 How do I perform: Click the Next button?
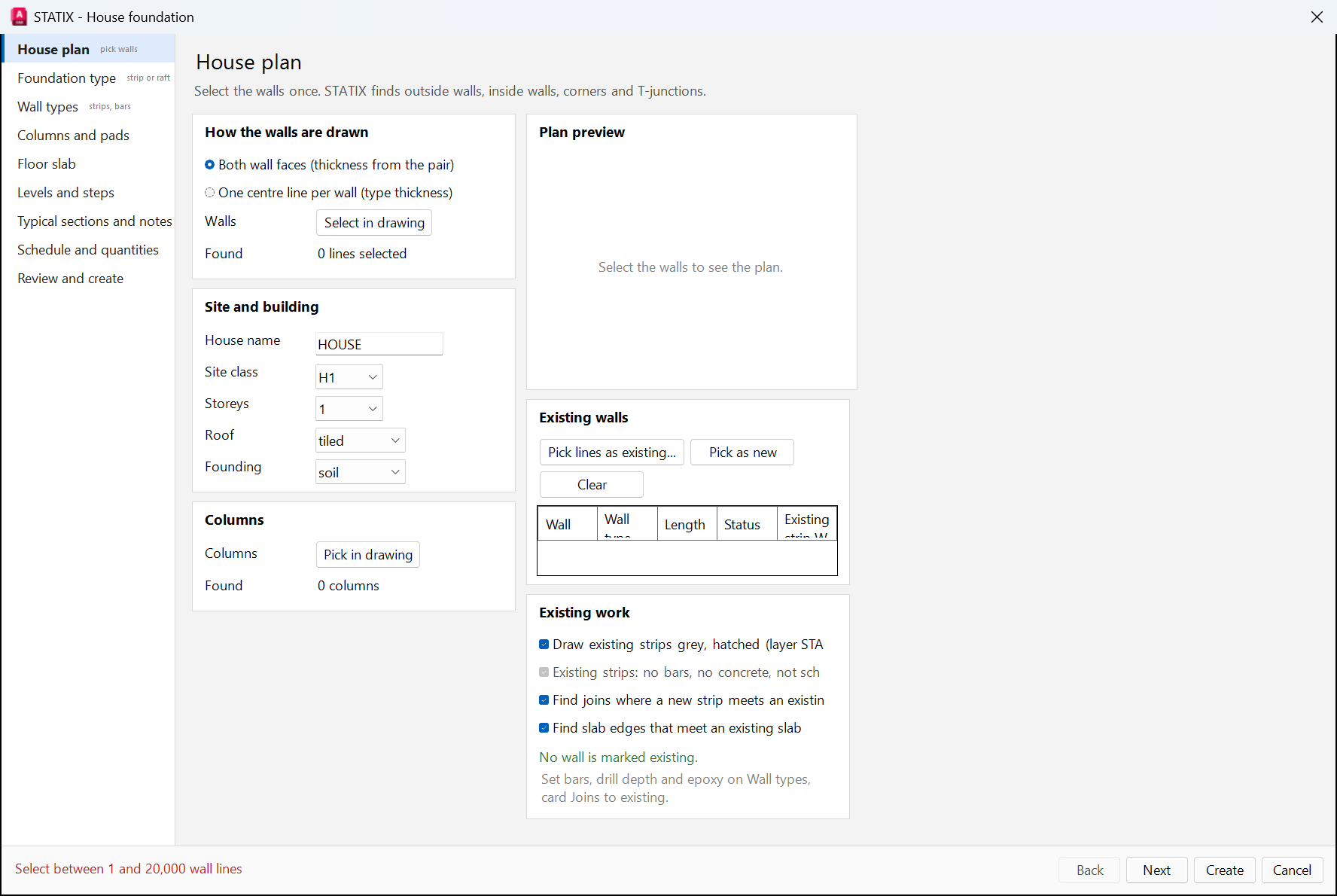click(x=1157, y=870)
